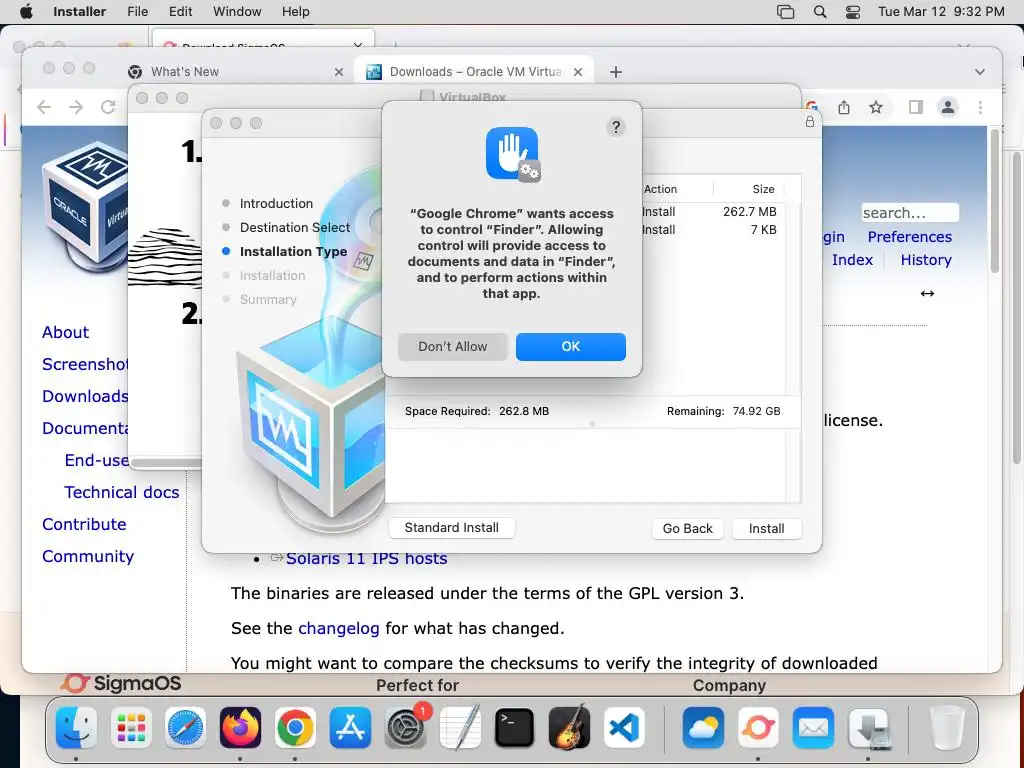This screenshot has width=1024, height=768.
Task: Click the Standard Install button
Action: pyautogui.click(x=451, y=528)
